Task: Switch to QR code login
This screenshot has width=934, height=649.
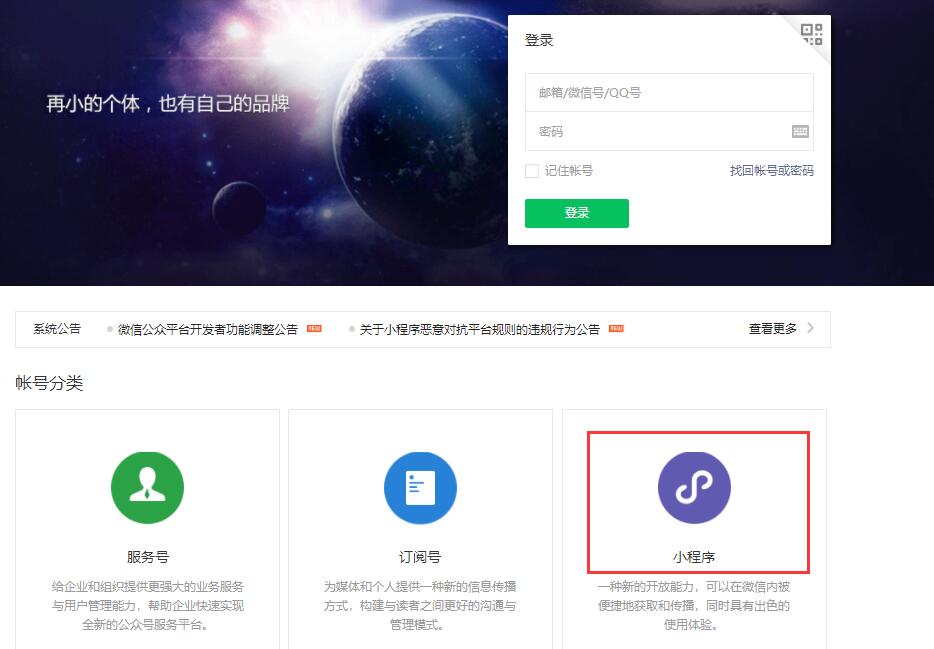Action: pyautogui.click(x=811, y=35)
